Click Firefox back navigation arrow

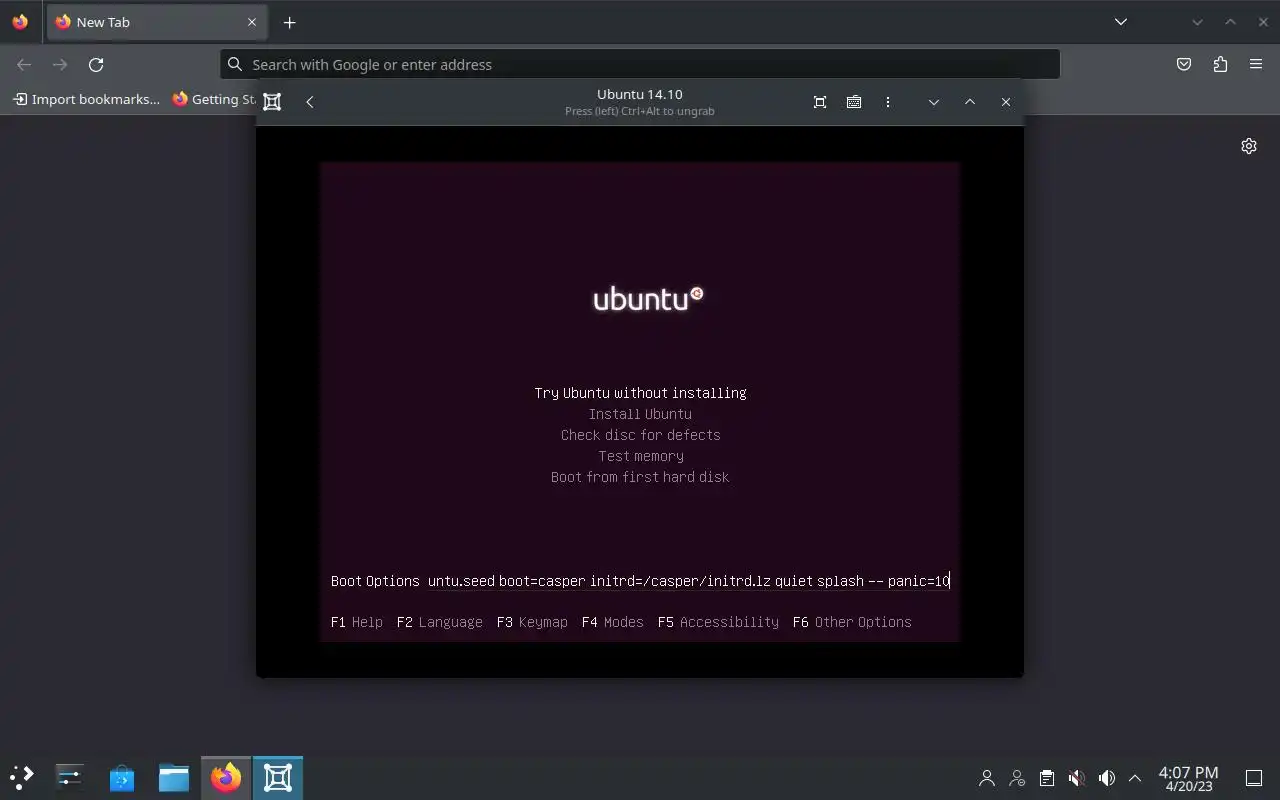coord(24,64)
